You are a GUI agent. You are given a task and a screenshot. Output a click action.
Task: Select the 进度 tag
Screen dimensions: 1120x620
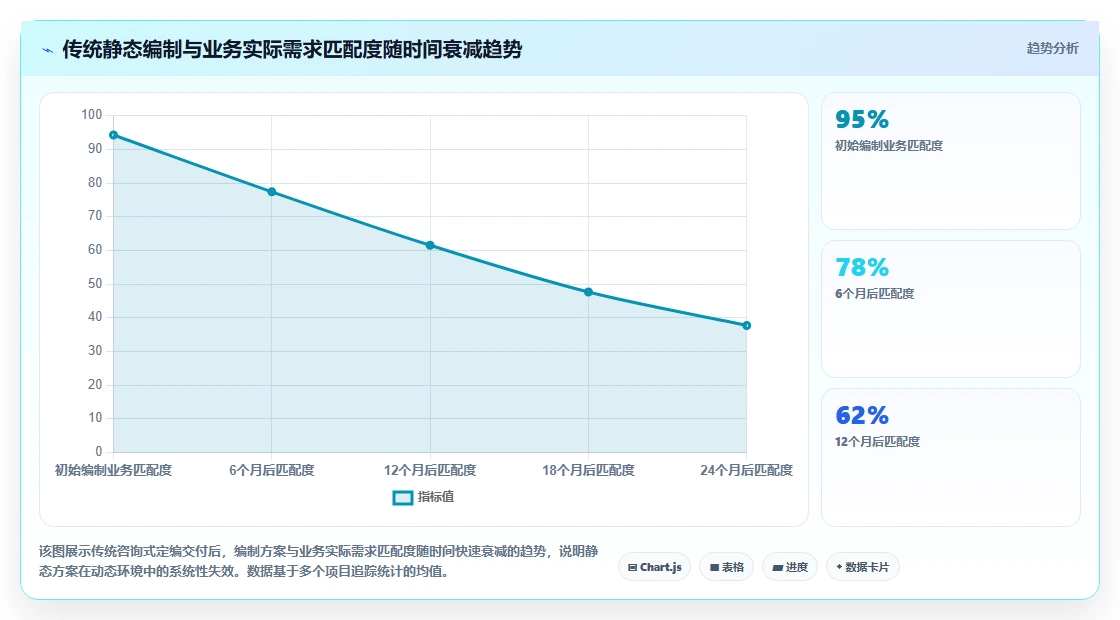[x=790, y=567]
